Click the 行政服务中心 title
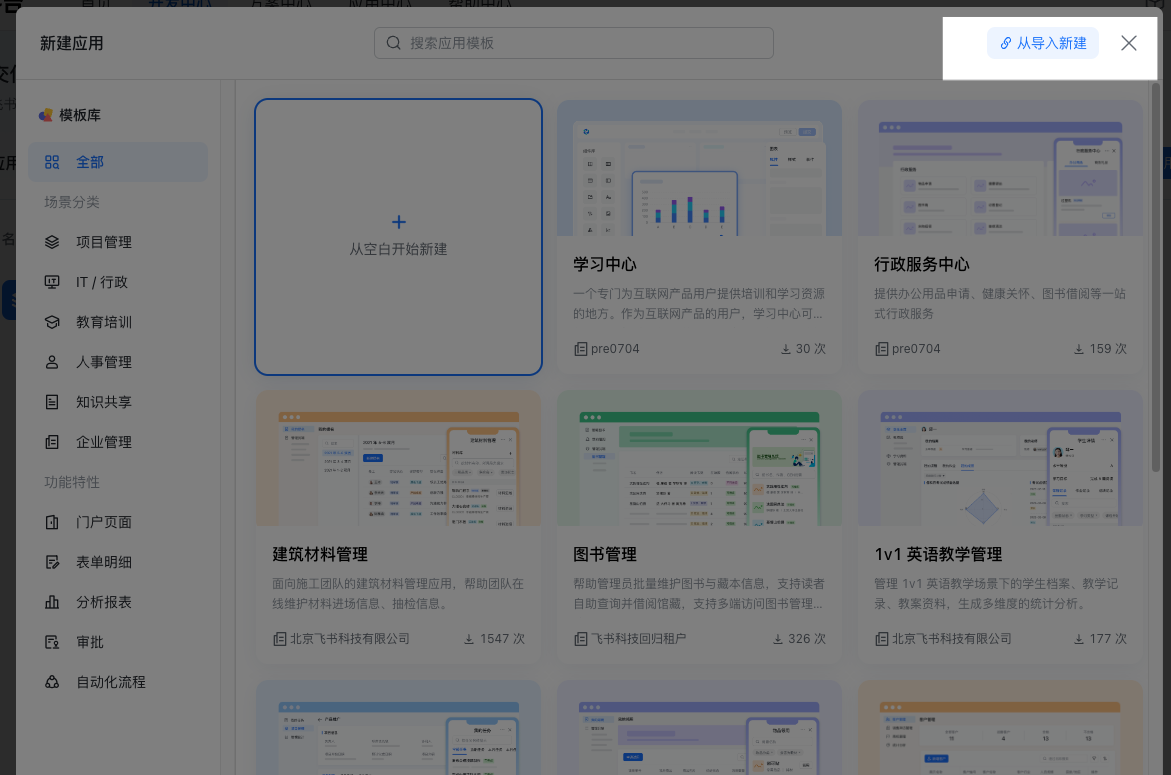 click(922, 264)
